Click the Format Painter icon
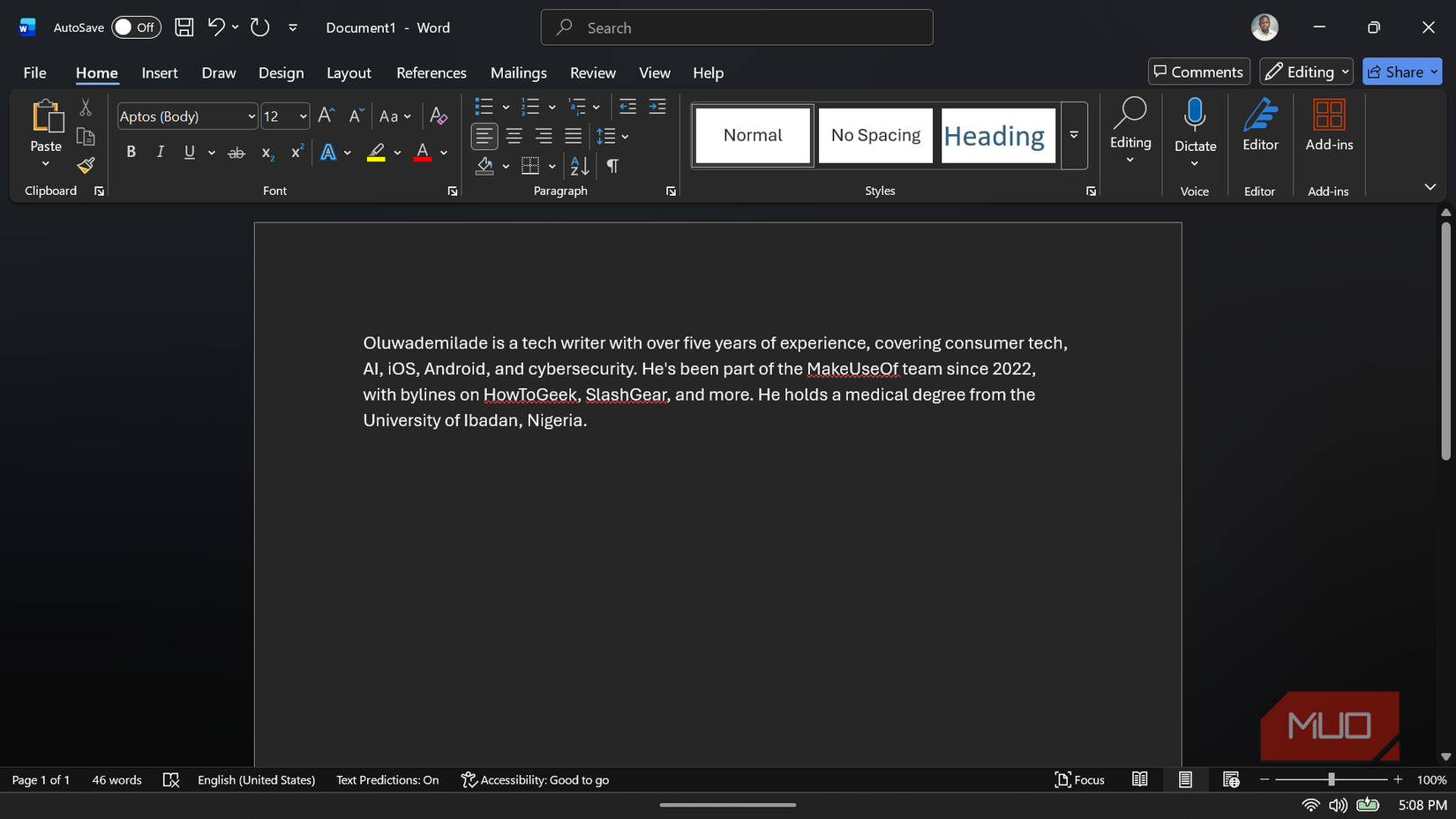 click(85, 166)
